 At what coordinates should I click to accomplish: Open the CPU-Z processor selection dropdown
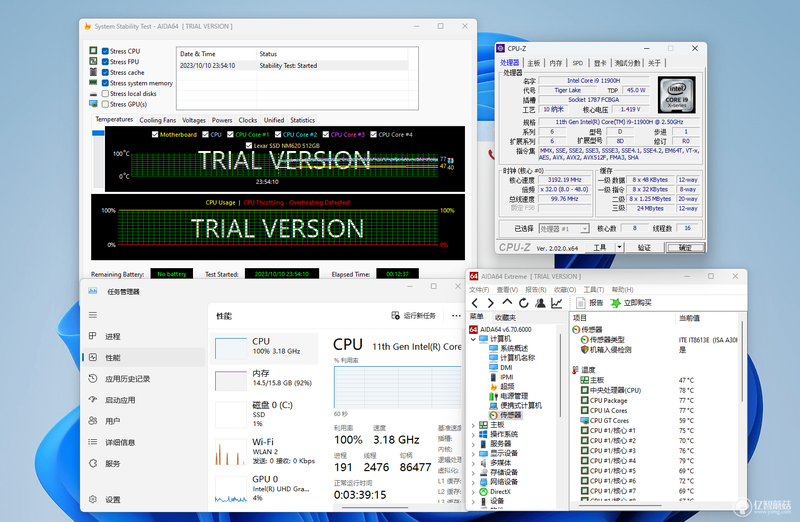click(564, 229)
